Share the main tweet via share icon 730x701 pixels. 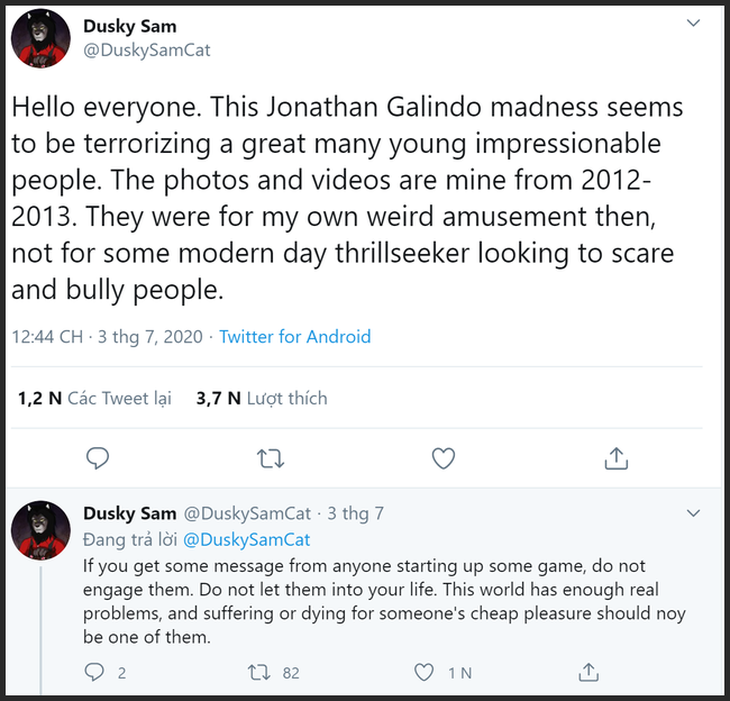pyautogui.click(x=617, y=458)
